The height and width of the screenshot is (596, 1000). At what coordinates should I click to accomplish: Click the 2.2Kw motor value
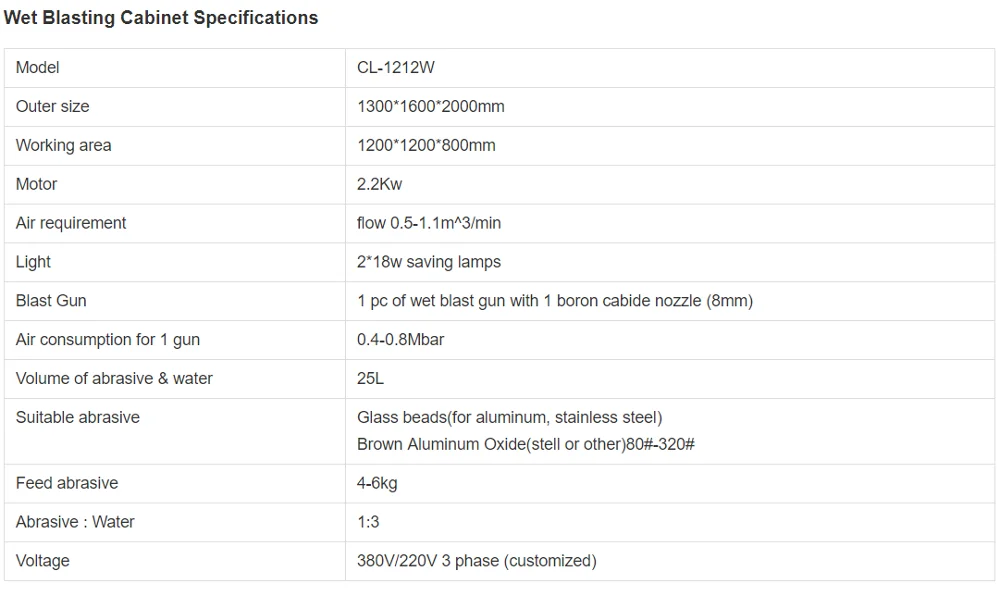(x=380, y=184)
